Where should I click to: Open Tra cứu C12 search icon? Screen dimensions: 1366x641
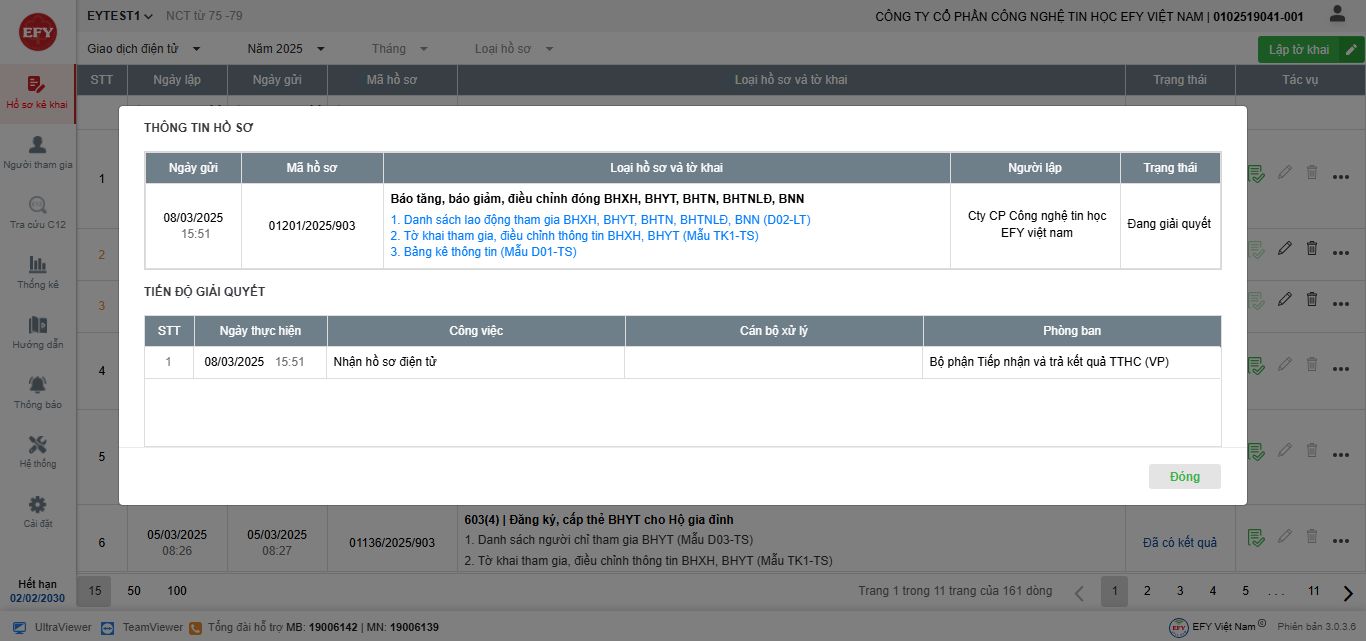point(38,206)
